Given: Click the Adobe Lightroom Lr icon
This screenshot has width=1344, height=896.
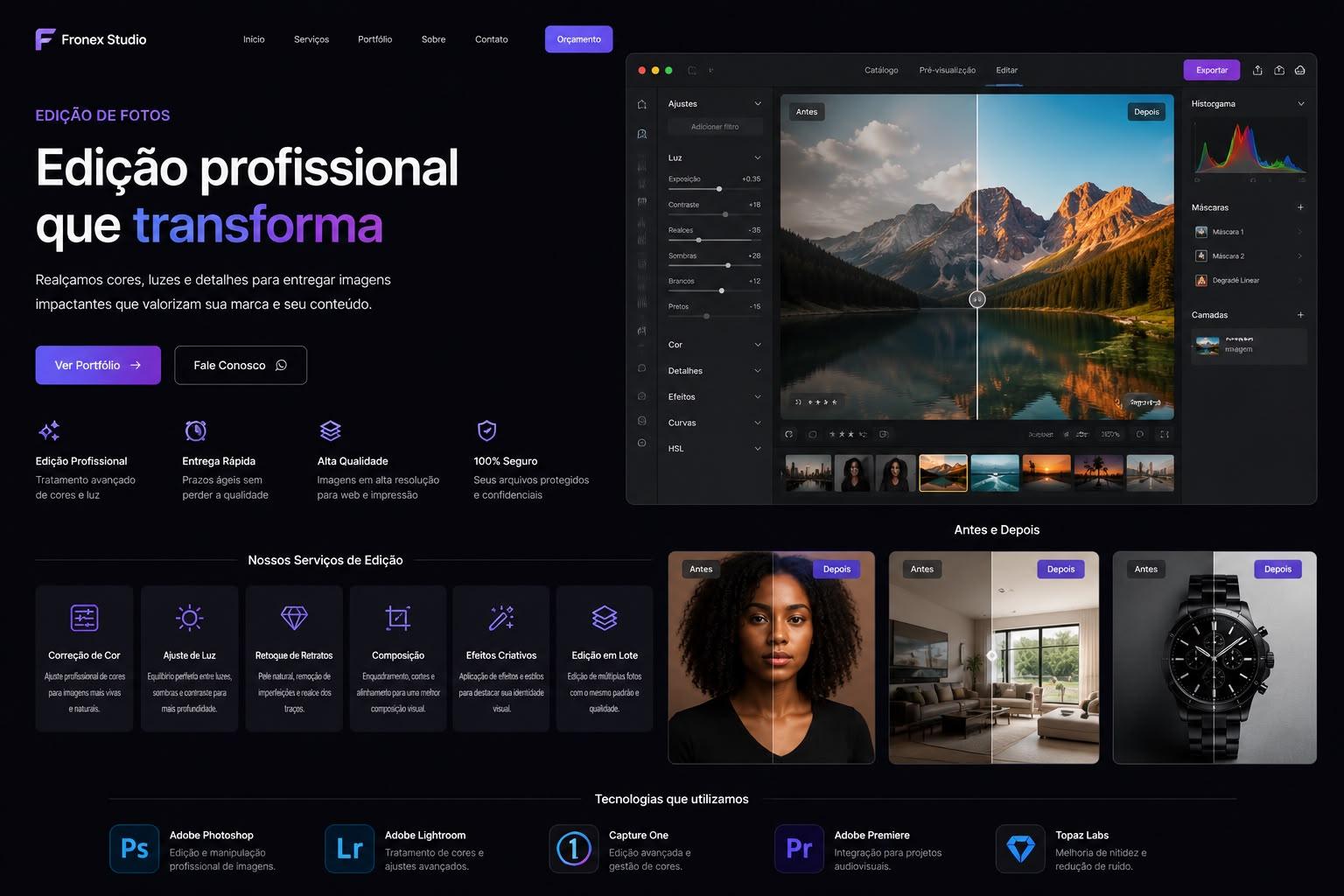Looking at the screenshot, I should tap(349, 849).
